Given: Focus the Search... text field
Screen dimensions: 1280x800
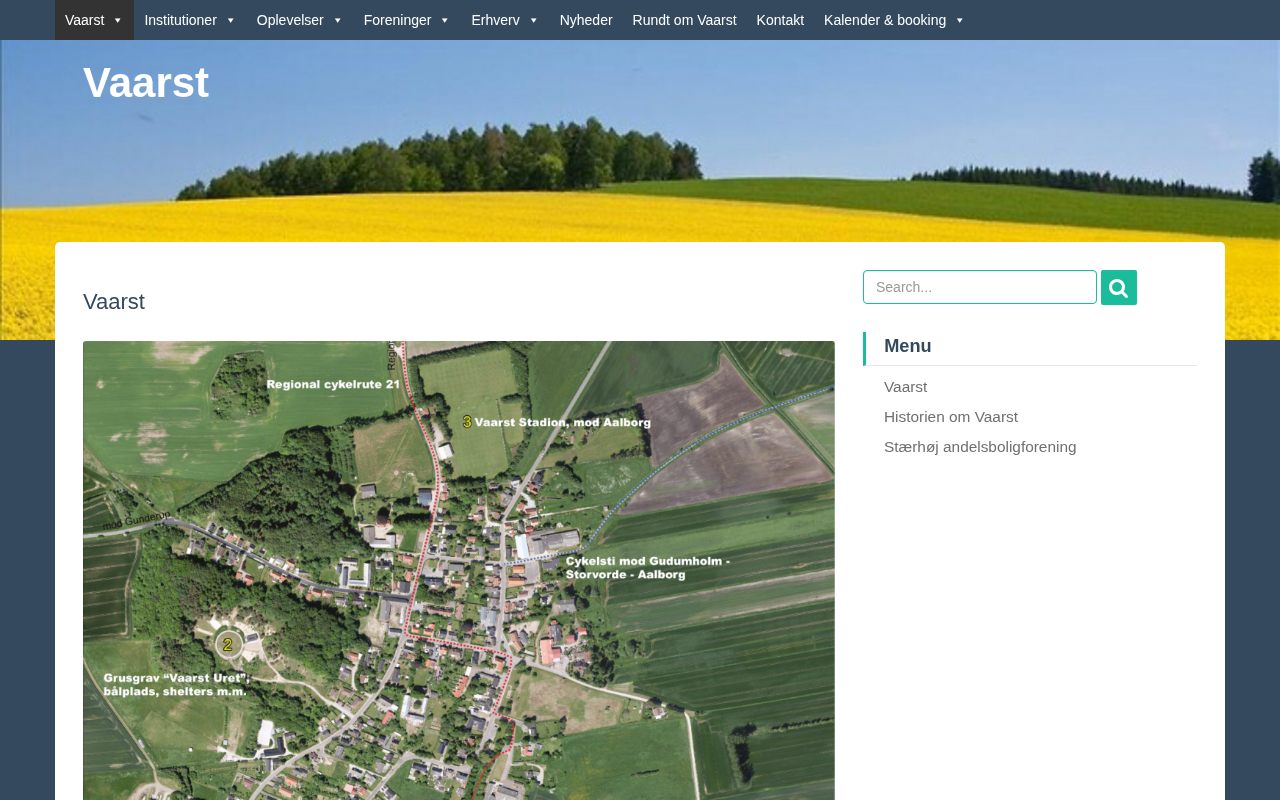Looking at the screenshot, I should point(979,287).
